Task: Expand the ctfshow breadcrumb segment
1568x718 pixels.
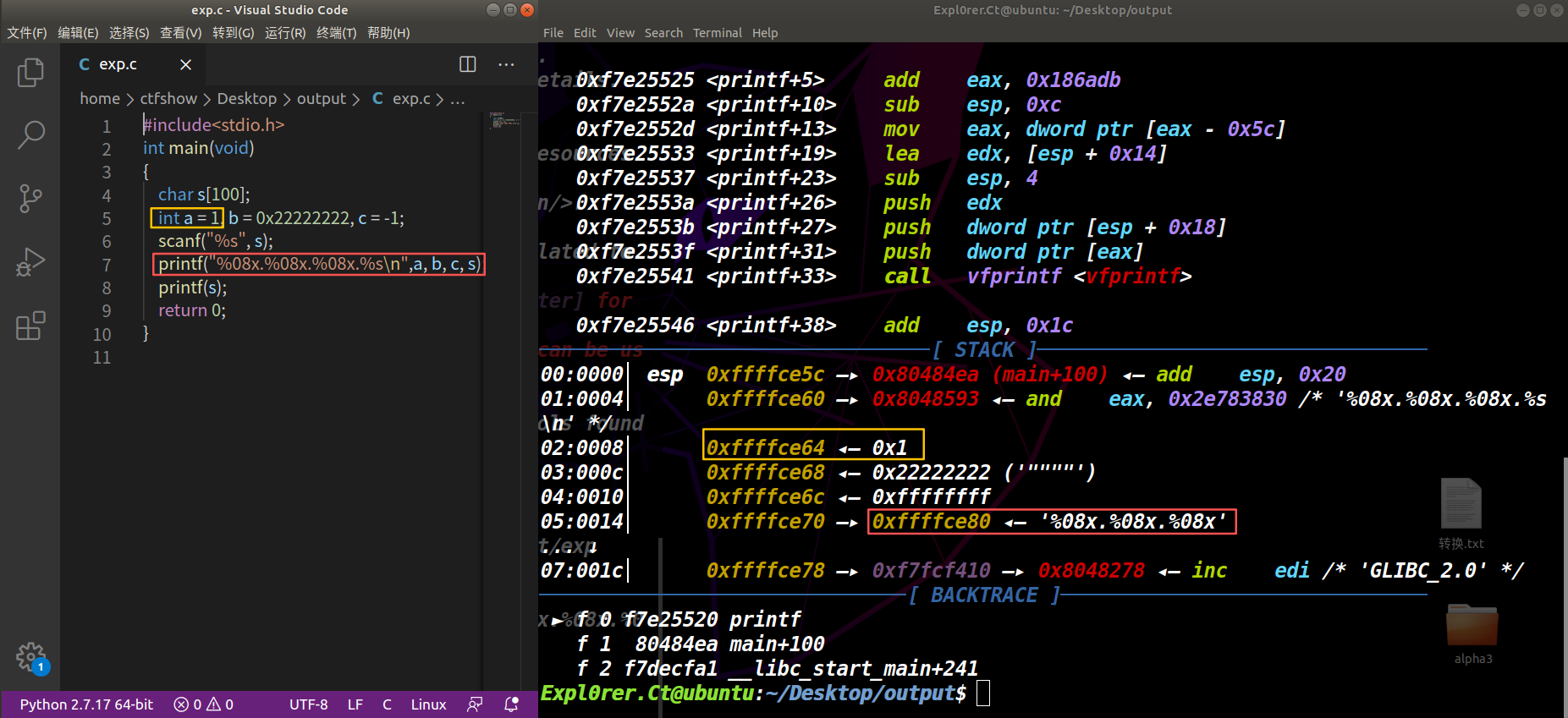Action: [x=168, y=99]
